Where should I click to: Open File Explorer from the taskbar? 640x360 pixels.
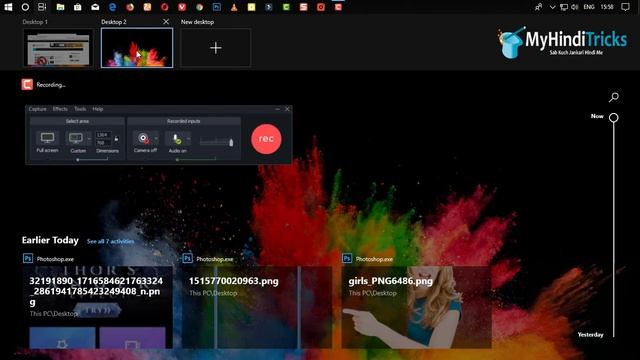click(x=60, y=7)
